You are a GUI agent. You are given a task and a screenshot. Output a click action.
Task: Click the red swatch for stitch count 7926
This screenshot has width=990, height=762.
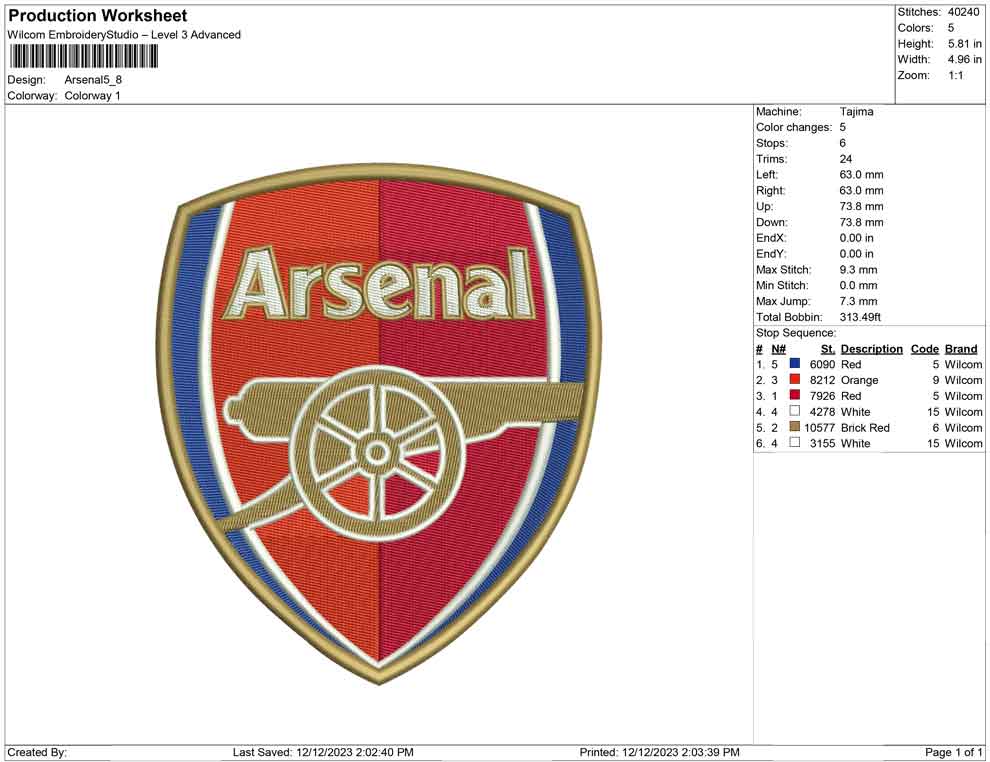click(x=795, y=395)
